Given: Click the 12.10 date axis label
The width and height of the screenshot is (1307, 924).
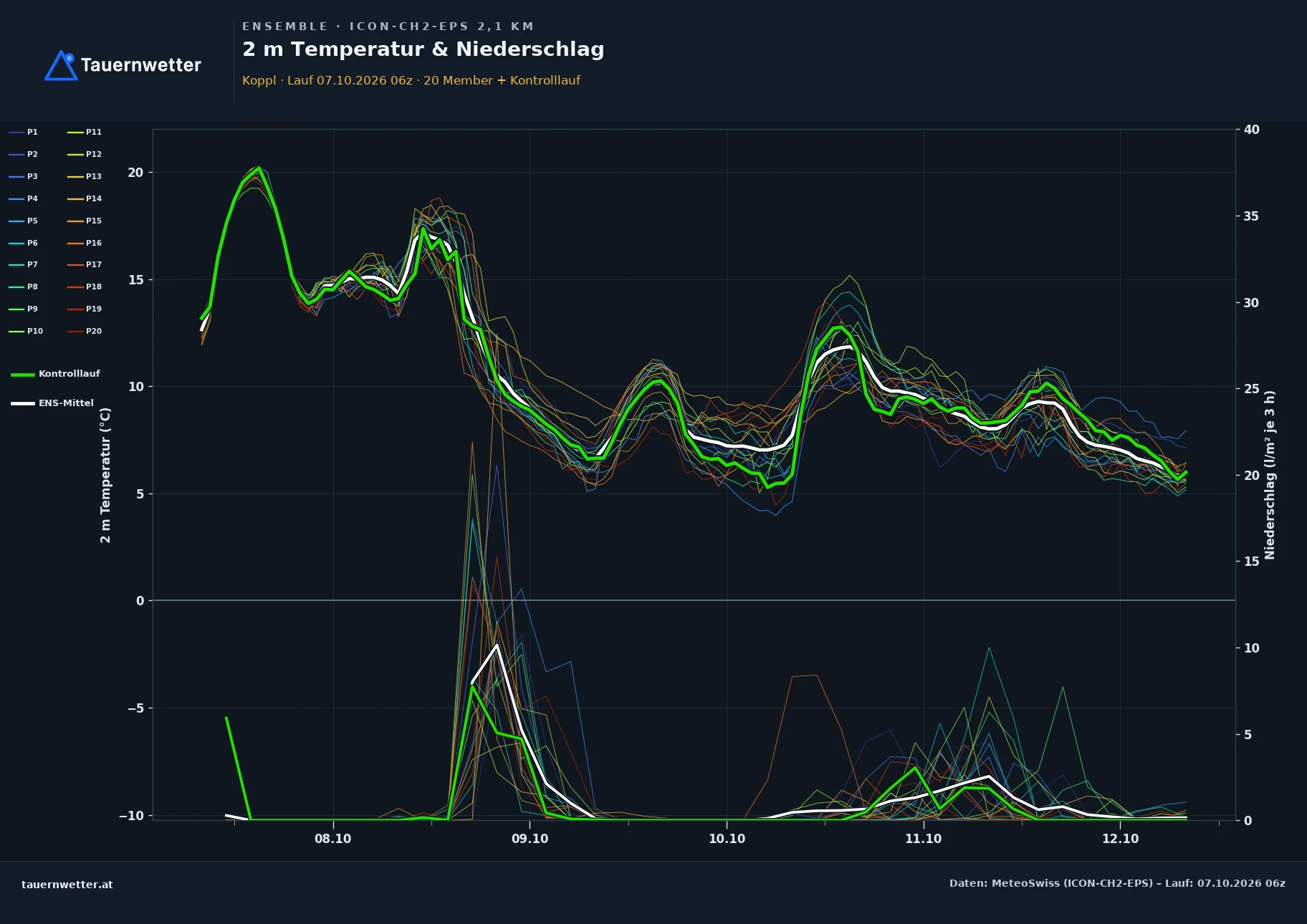Looking at the screenshot, I should [x=1120, y=839].
